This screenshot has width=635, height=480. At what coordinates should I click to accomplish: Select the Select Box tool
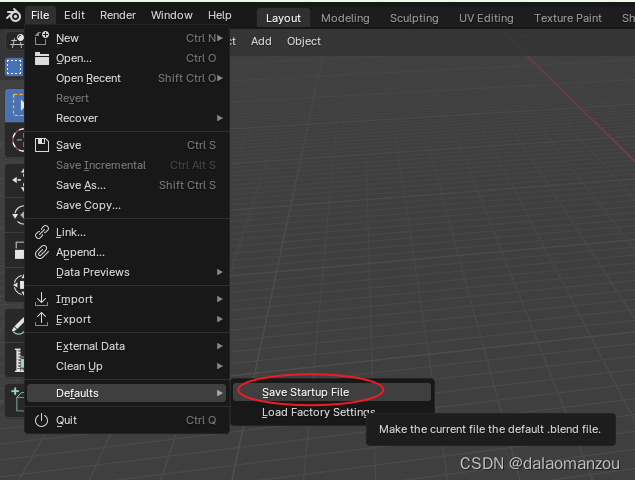(x=15, y=105)
